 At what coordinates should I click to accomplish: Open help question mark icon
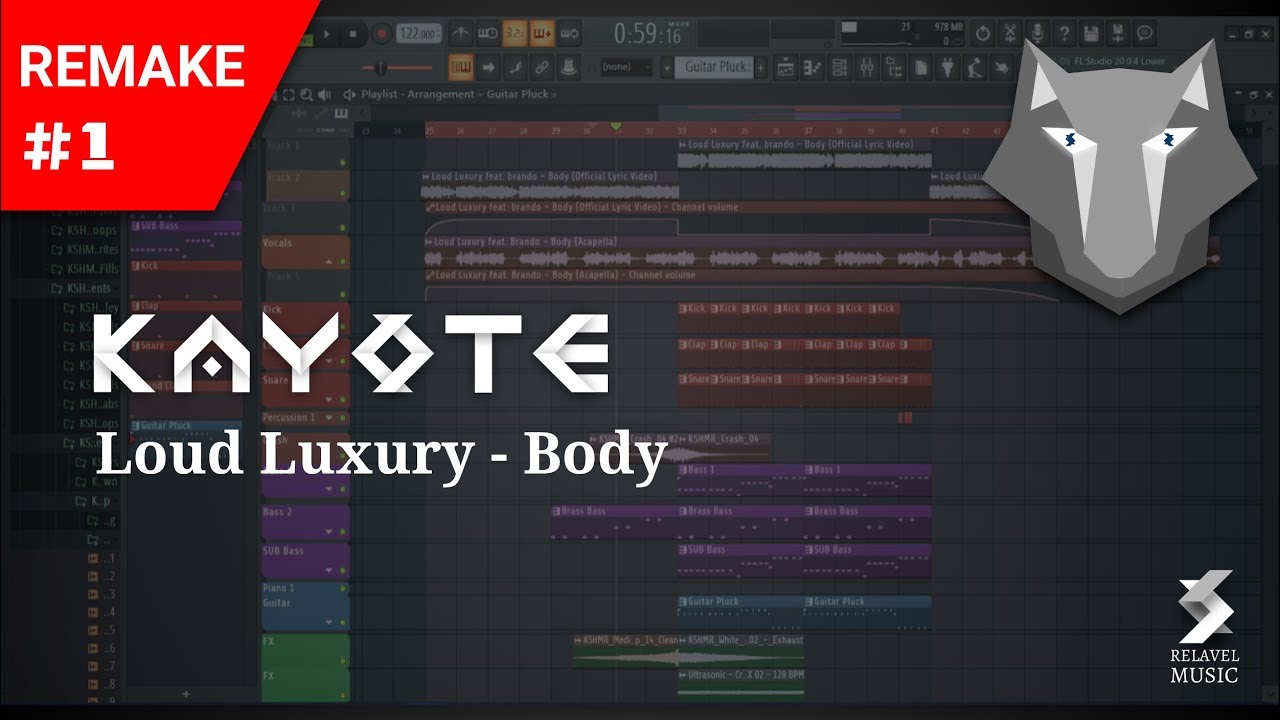[1064, 34]
